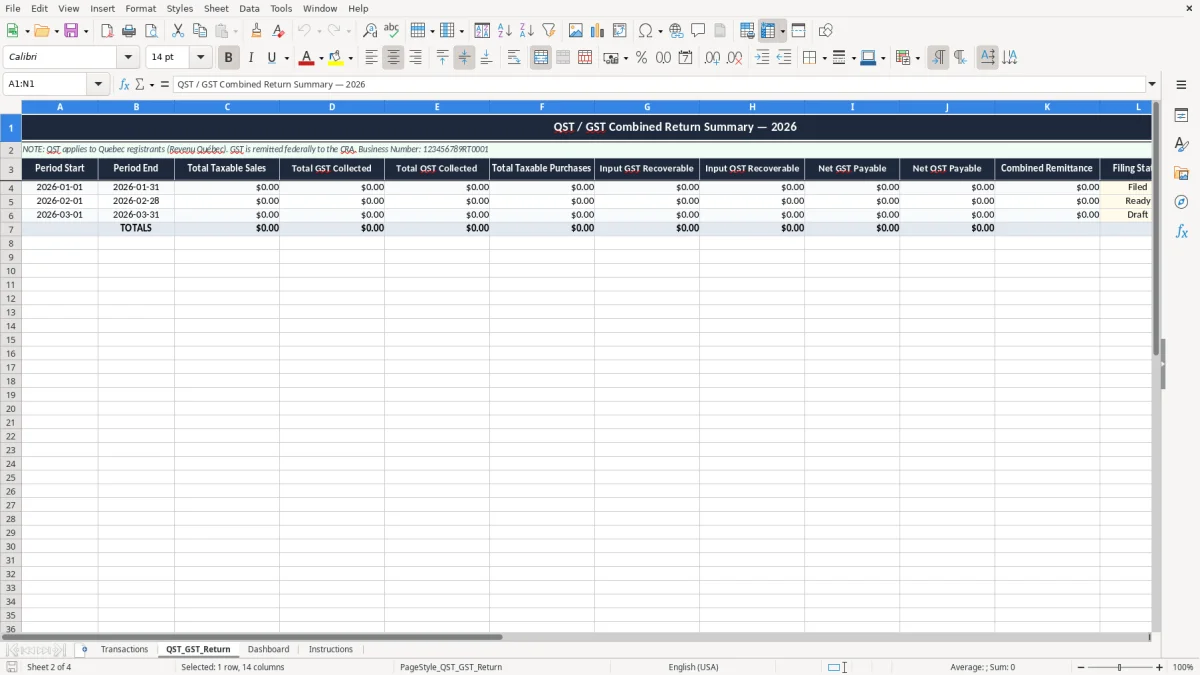This screenshot has width=1200, height=675.
Task: Open Find and Replace
Action: pyautogui.click(x=370, y=31)
